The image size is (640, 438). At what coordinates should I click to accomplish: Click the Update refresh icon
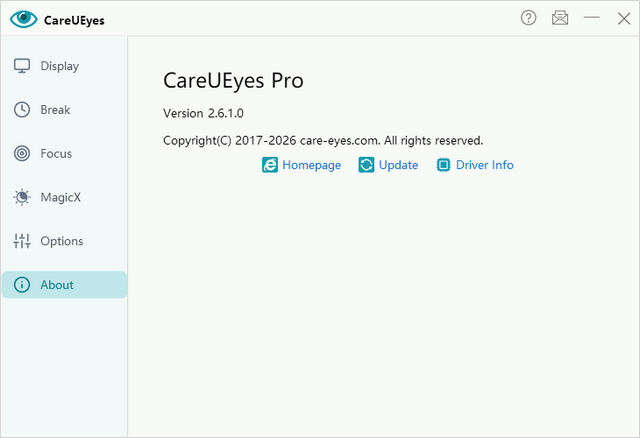point(366,165)
